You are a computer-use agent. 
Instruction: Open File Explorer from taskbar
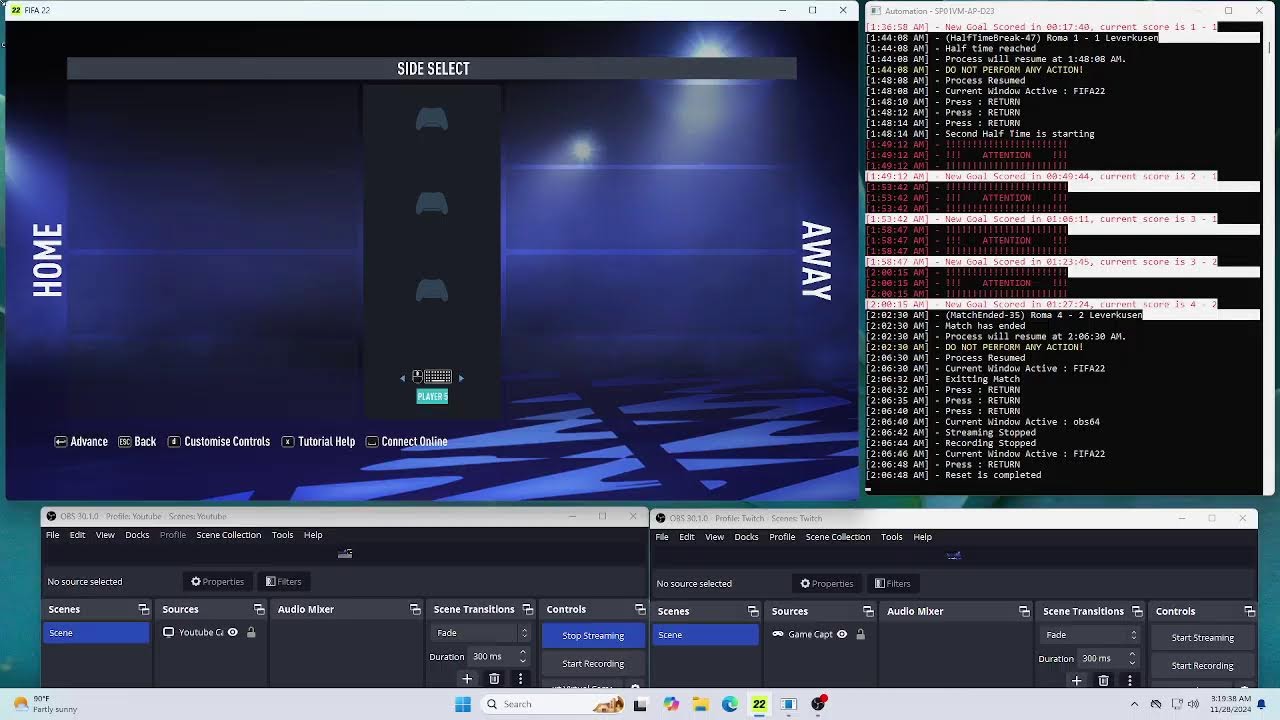pos(700,704)
